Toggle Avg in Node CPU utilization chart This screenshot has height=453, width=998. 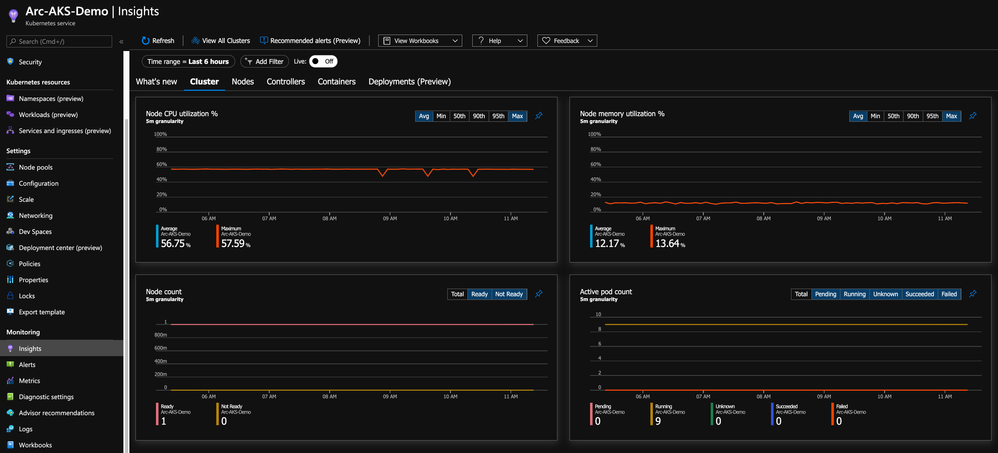point(424,116)
